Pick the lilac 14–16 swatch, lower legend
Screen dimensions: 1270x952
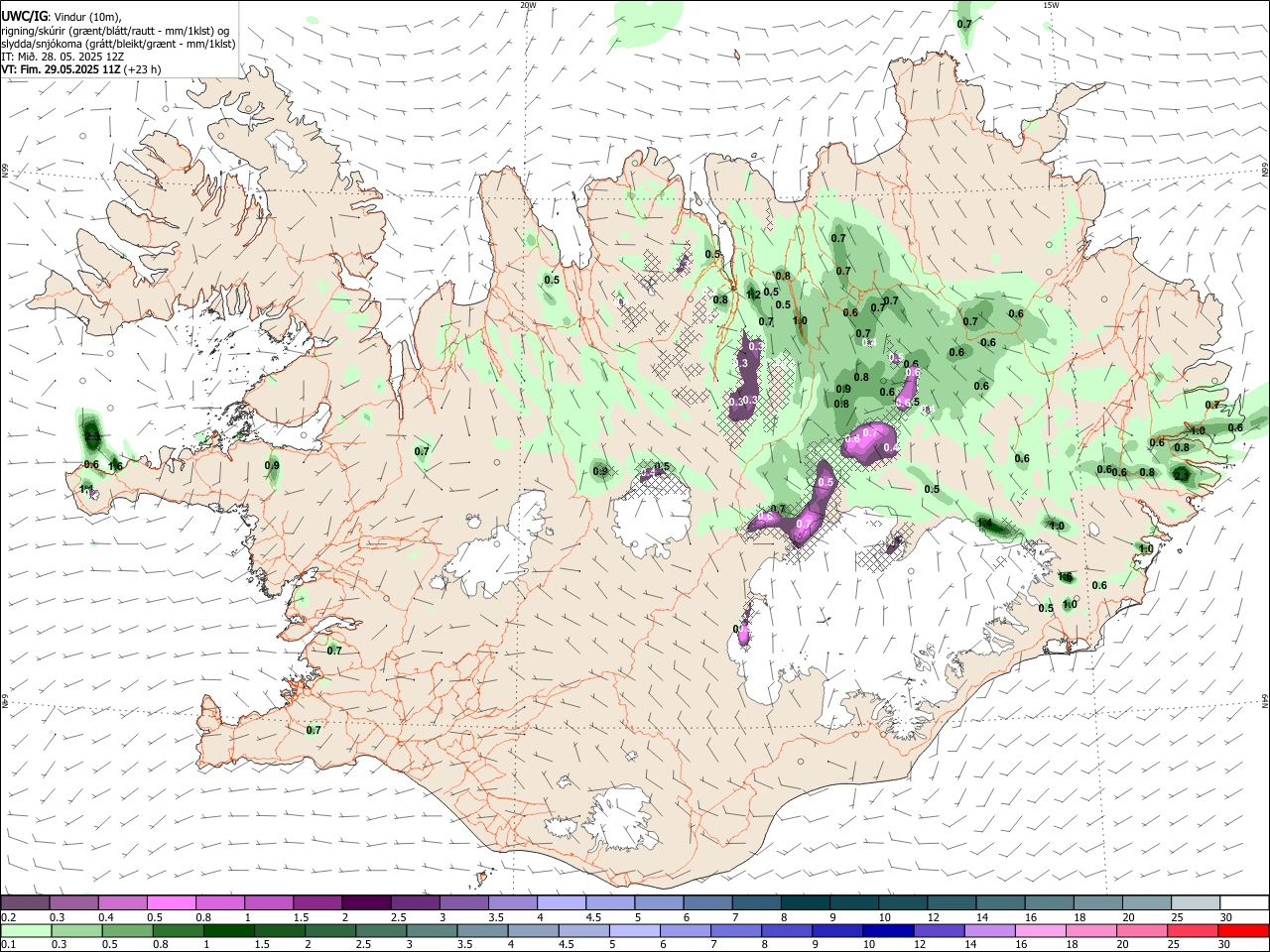point(990,930)
